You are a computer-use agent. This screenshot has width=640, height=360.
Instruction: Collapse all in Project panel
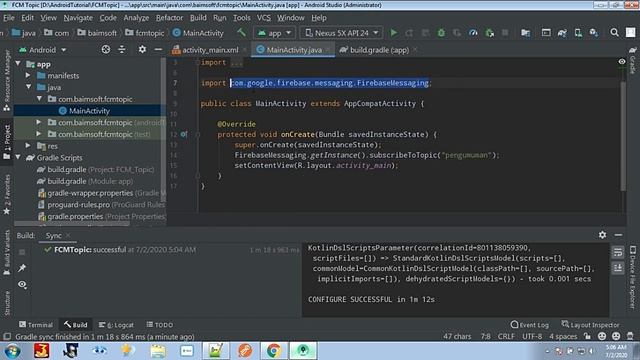pyautogui.click(x=122, y=49)
